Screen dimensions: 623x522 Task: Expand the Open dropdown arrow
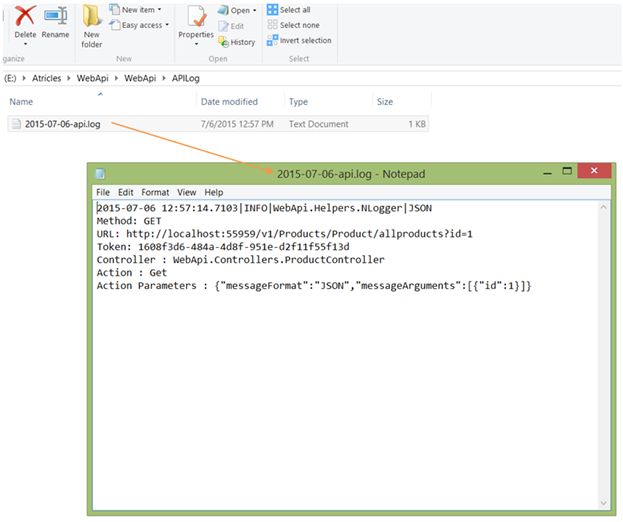pos(254,10)
